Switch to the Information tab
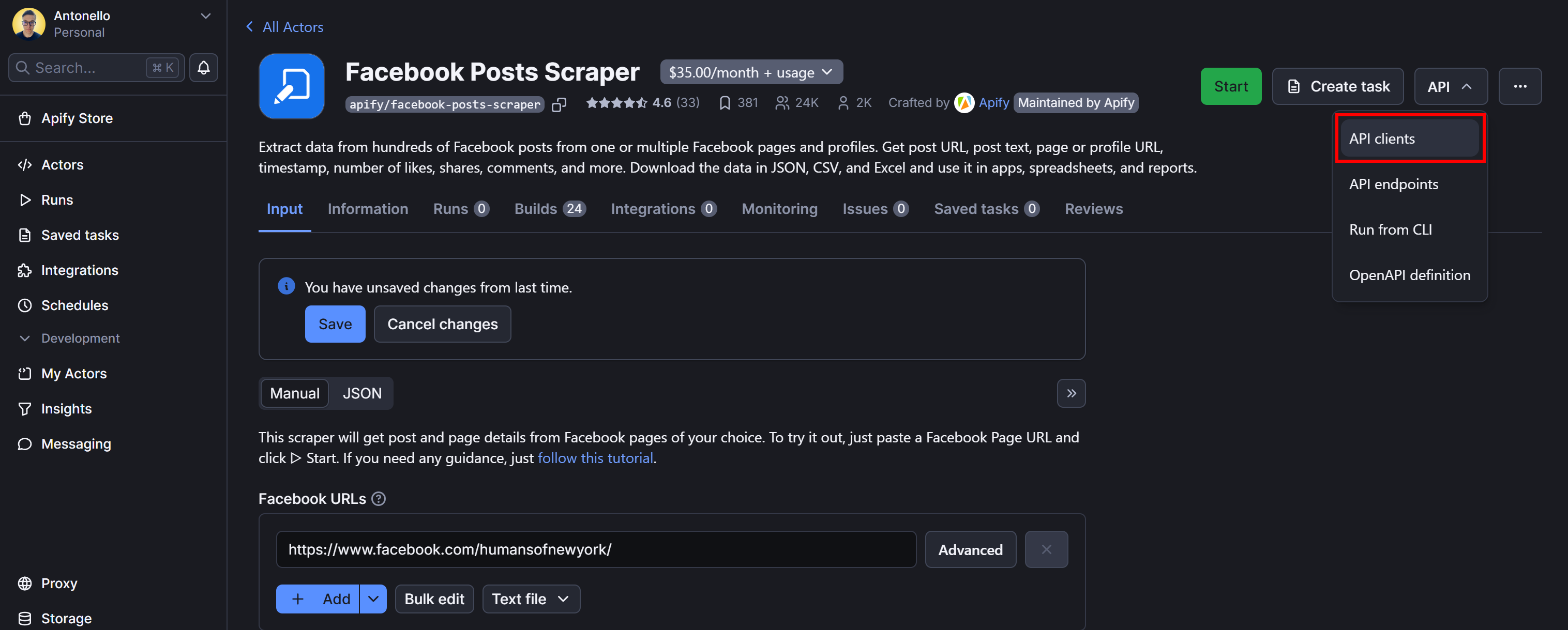This screenshot has height=630, width=1568. 368,209
